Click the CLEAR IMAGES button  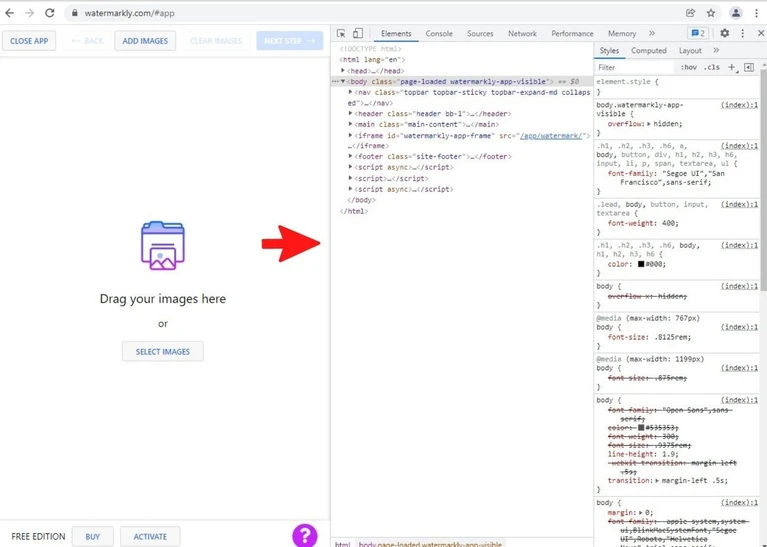(x=216, y=41)
